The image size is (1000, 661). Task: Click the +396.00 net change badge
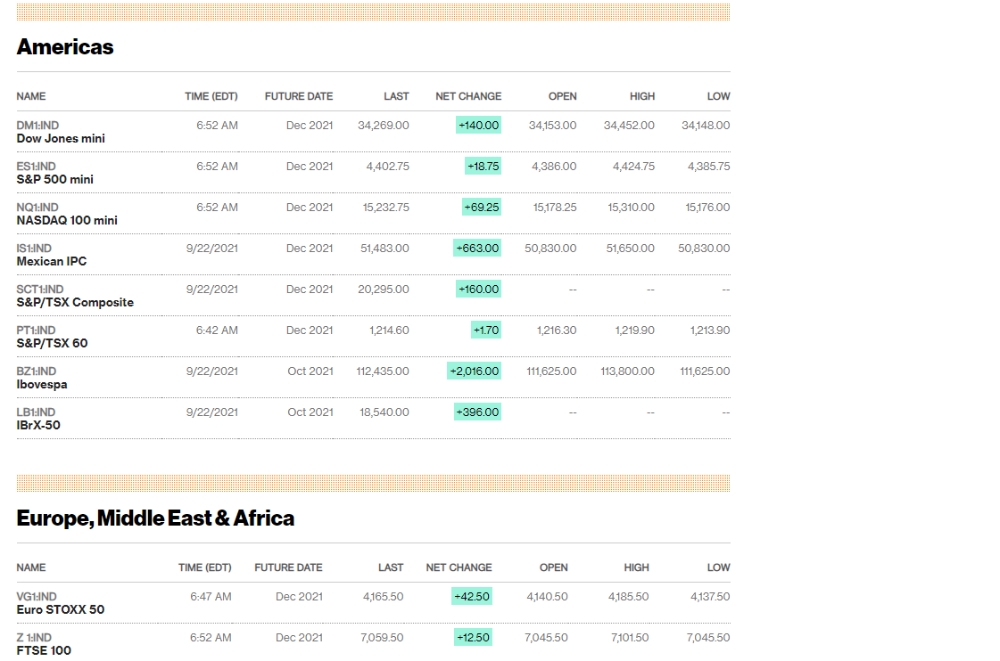coord(477,412)
